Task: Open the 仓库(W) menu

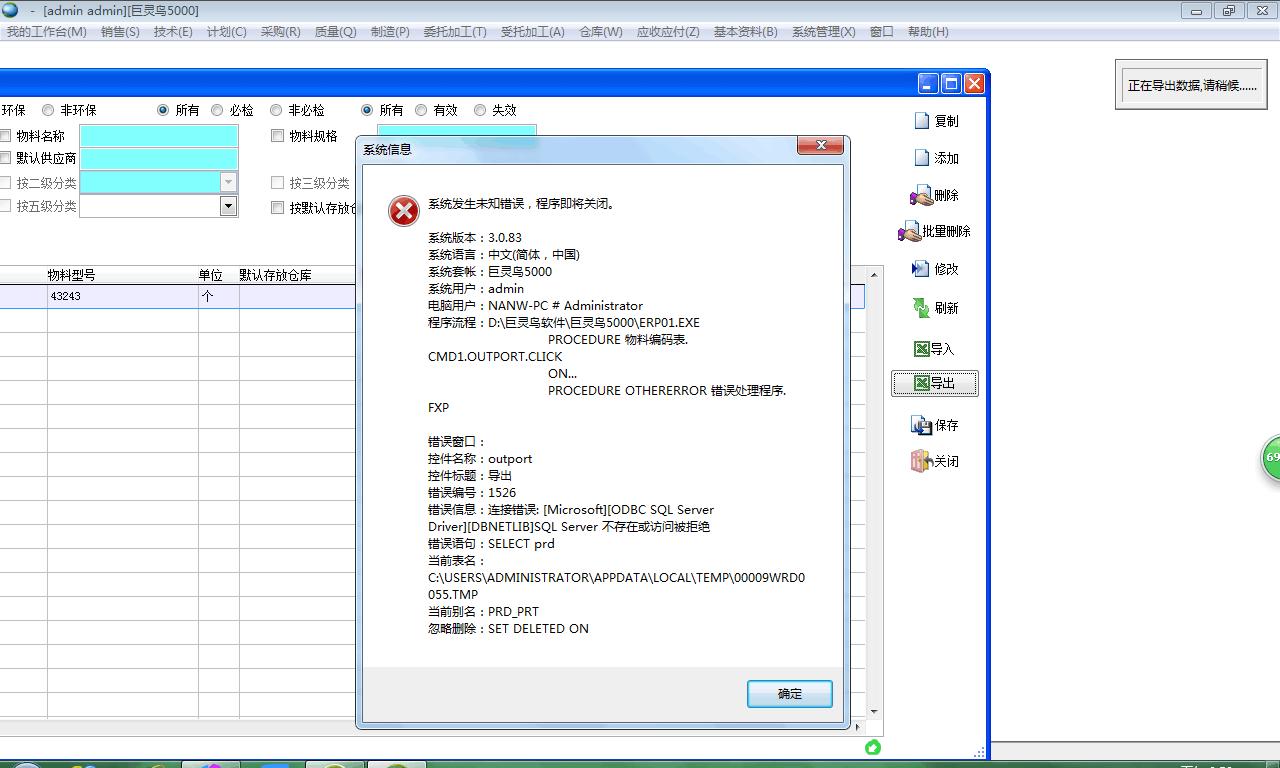Action: coord(600,32)
